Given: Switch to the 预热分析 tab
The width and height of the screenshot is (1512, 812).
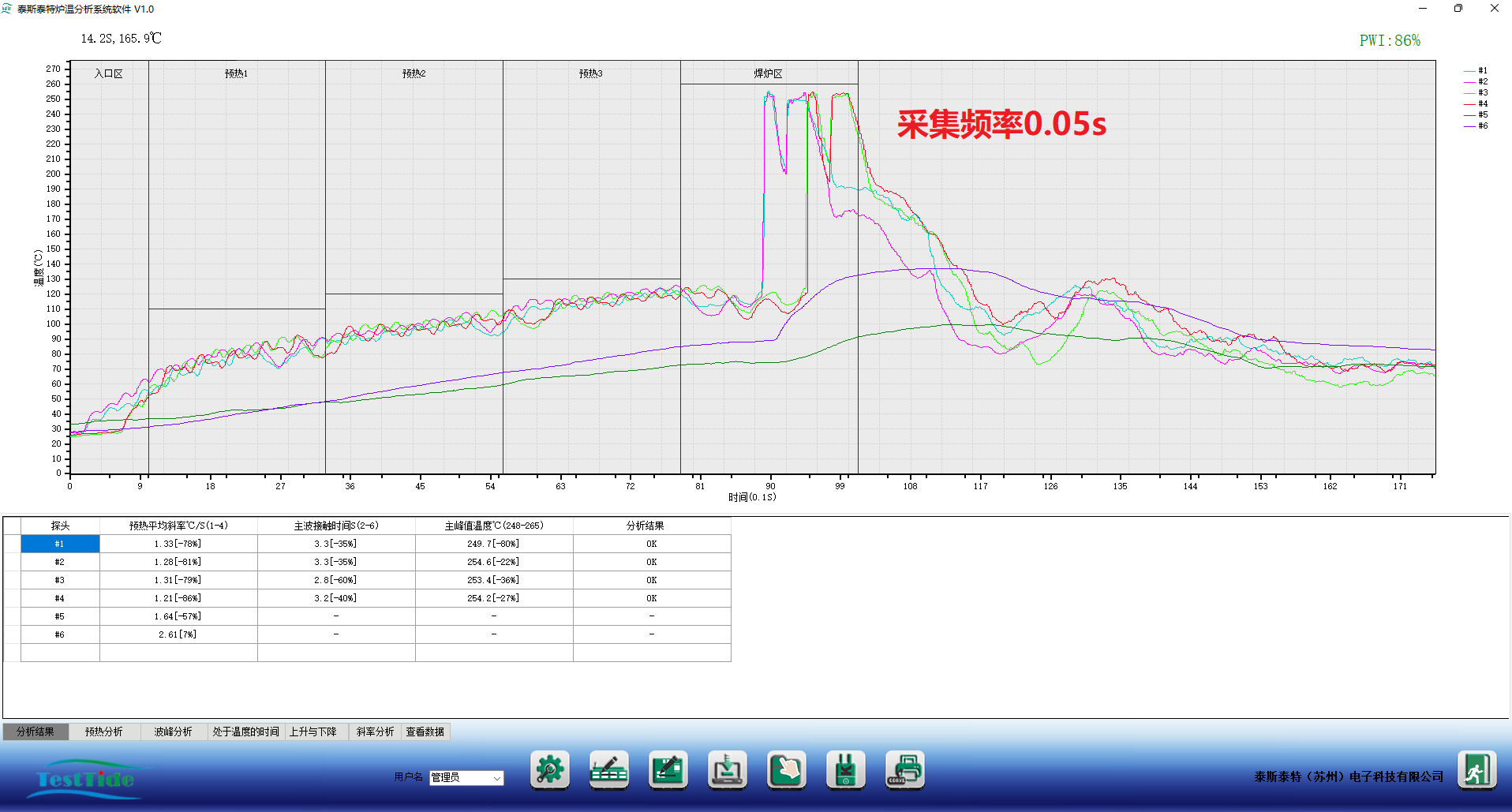Looking at the screenshot, I should [x=104, y=732].
